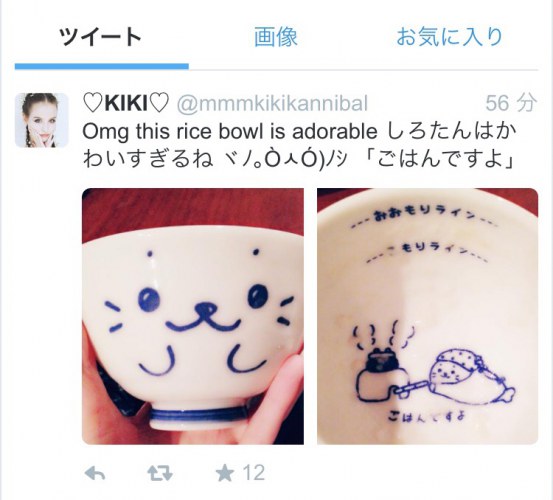This screenshot has height=500, width=553.
Task: Click the ♡KIKI♡ display name
Action: point(126,103)
